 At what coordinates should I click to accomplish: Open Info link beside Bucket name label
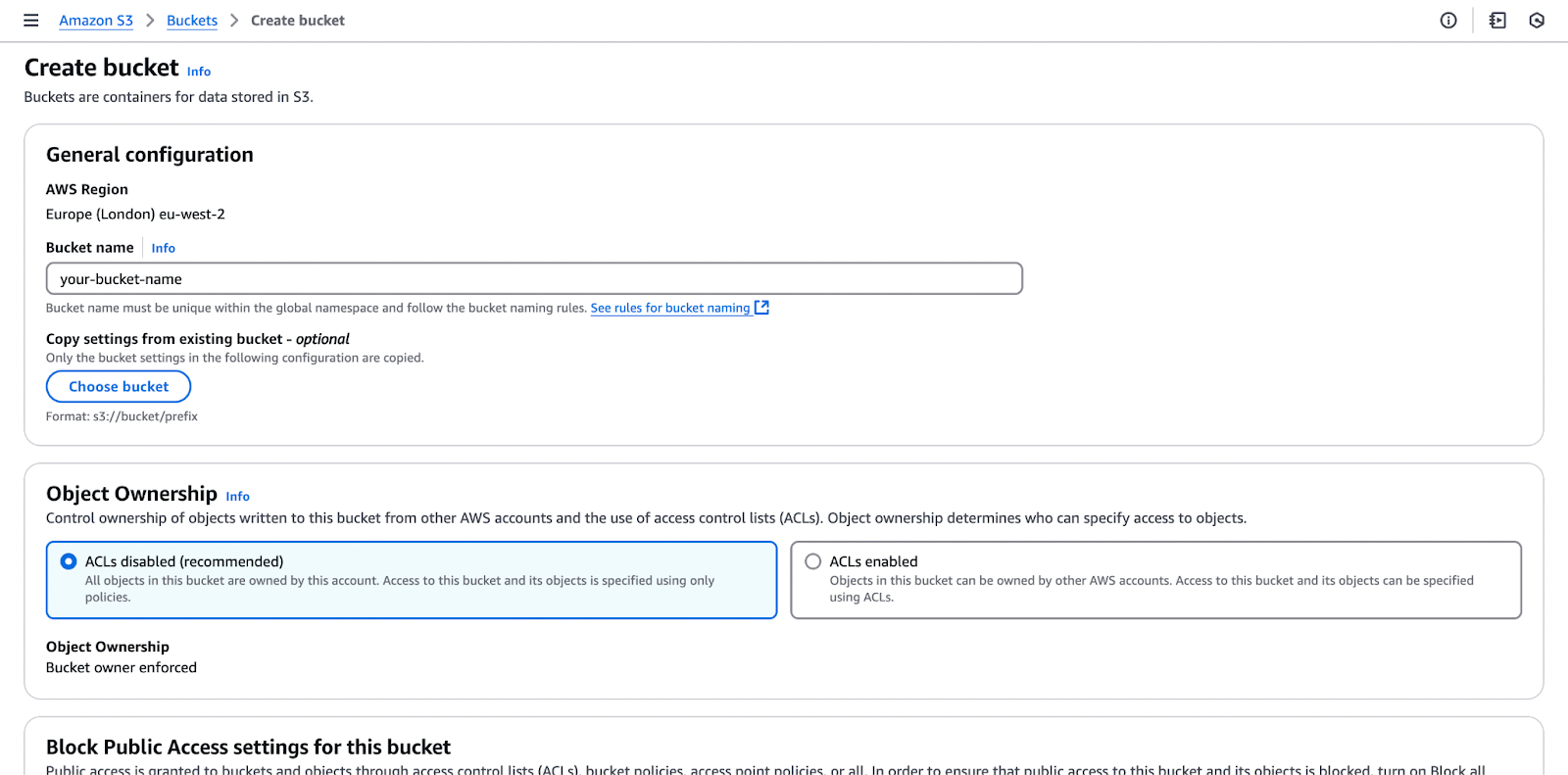pos(164,248)
